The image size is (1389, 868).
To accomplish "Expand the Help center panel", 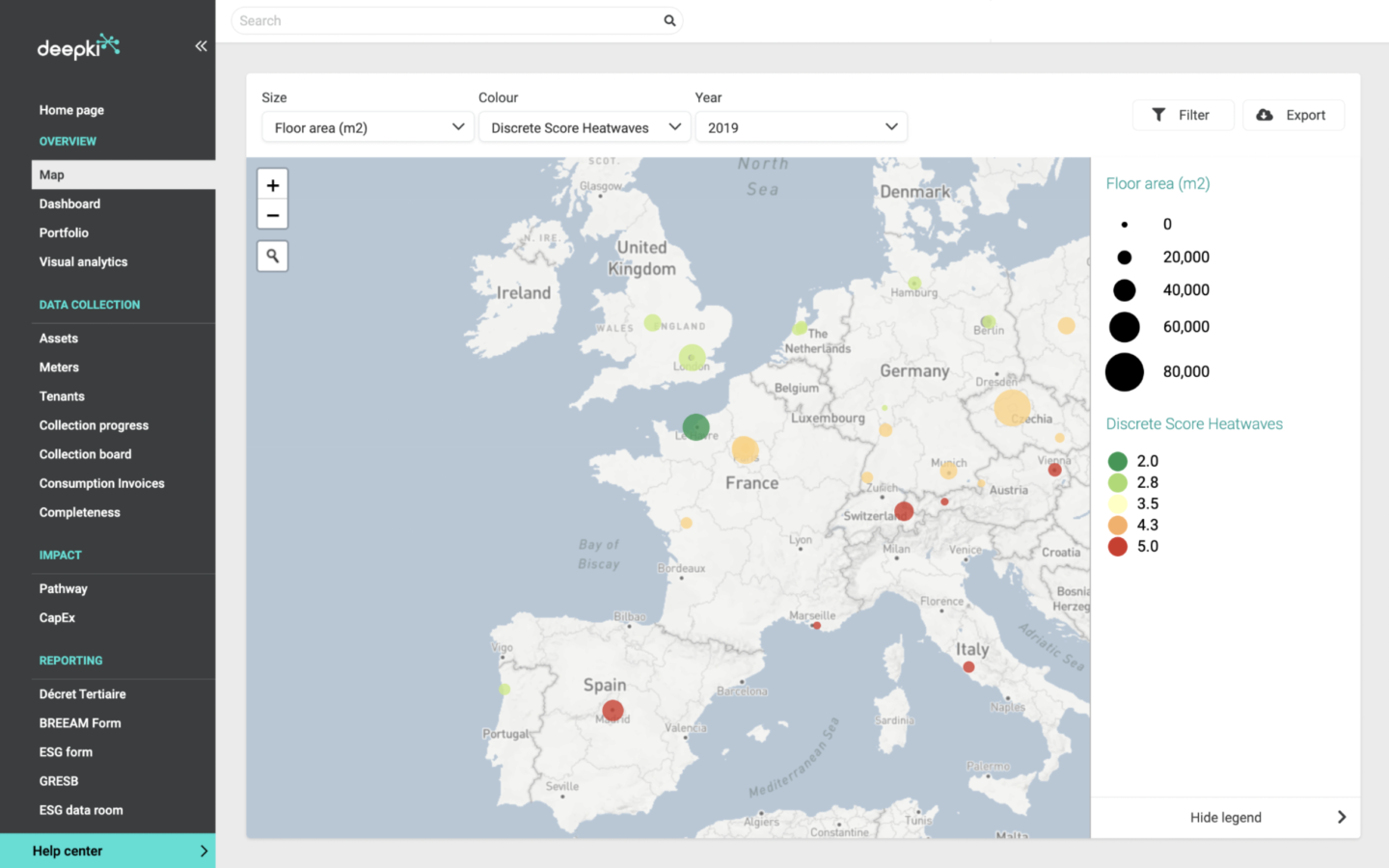I will point(107,851).
